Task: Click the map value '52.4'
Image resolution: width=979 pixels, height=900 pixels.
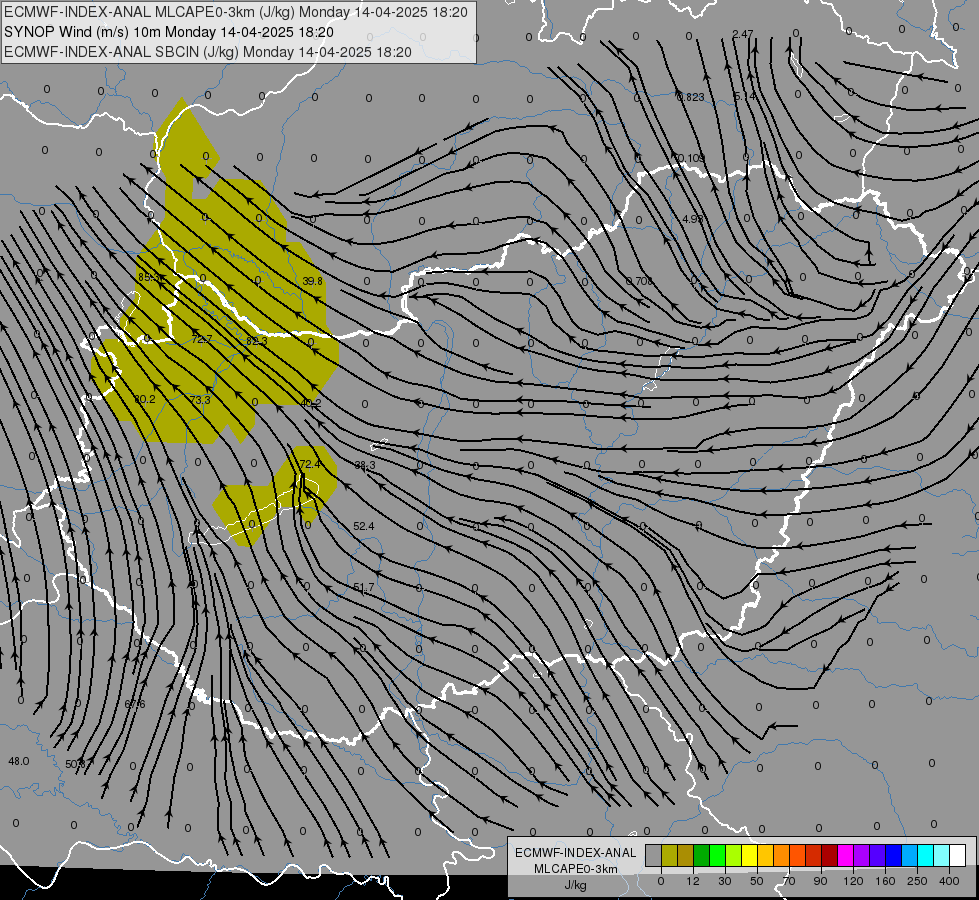Action: pos(363,527)
